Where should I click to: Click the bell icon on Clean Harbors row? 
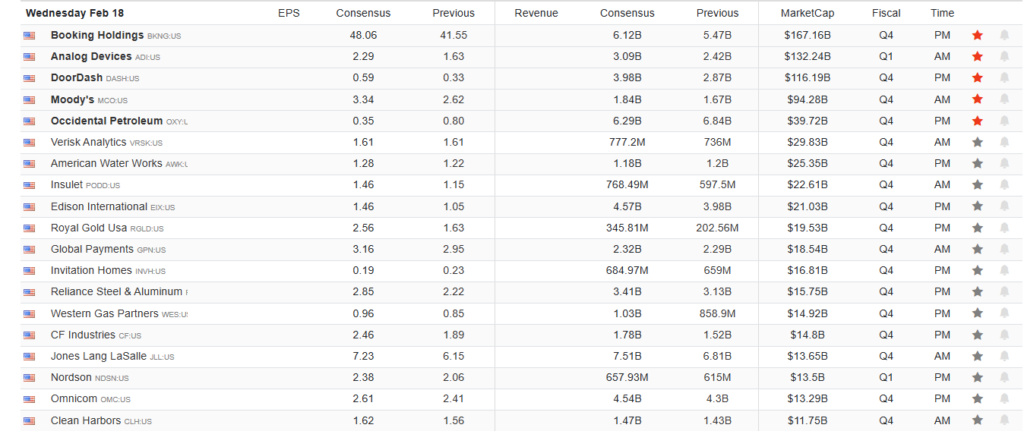[x=1004, y=420]
